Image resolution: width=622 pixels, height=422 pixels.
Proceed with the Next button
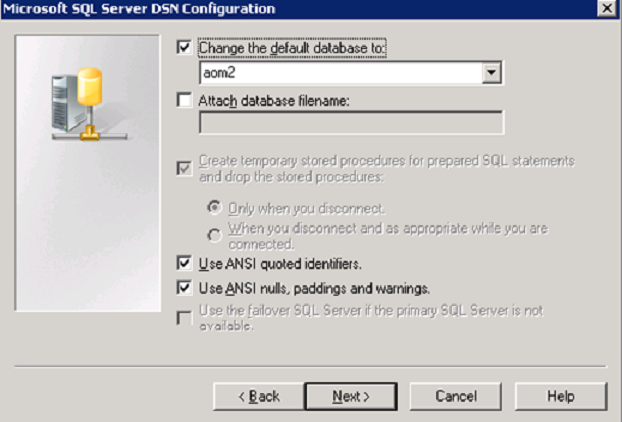[x=351, y=396]
